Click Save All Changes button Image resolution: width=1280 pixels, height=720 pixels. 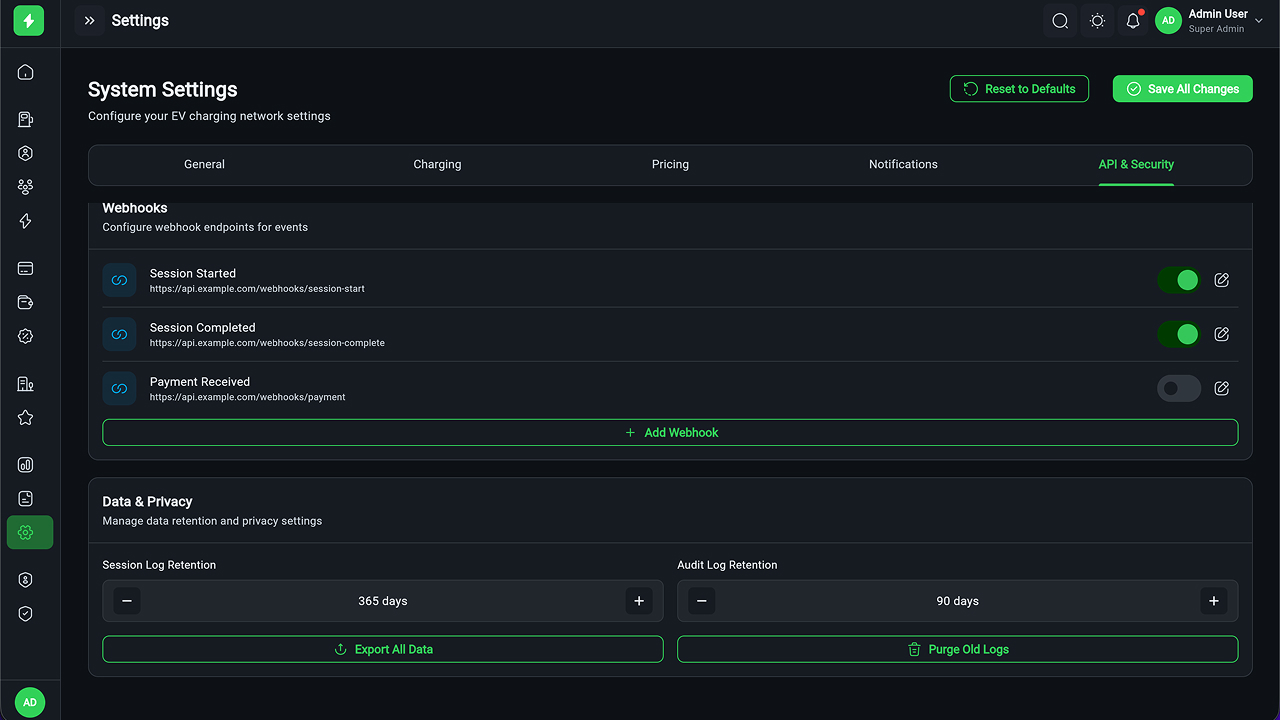click(x=1182, y=89)
